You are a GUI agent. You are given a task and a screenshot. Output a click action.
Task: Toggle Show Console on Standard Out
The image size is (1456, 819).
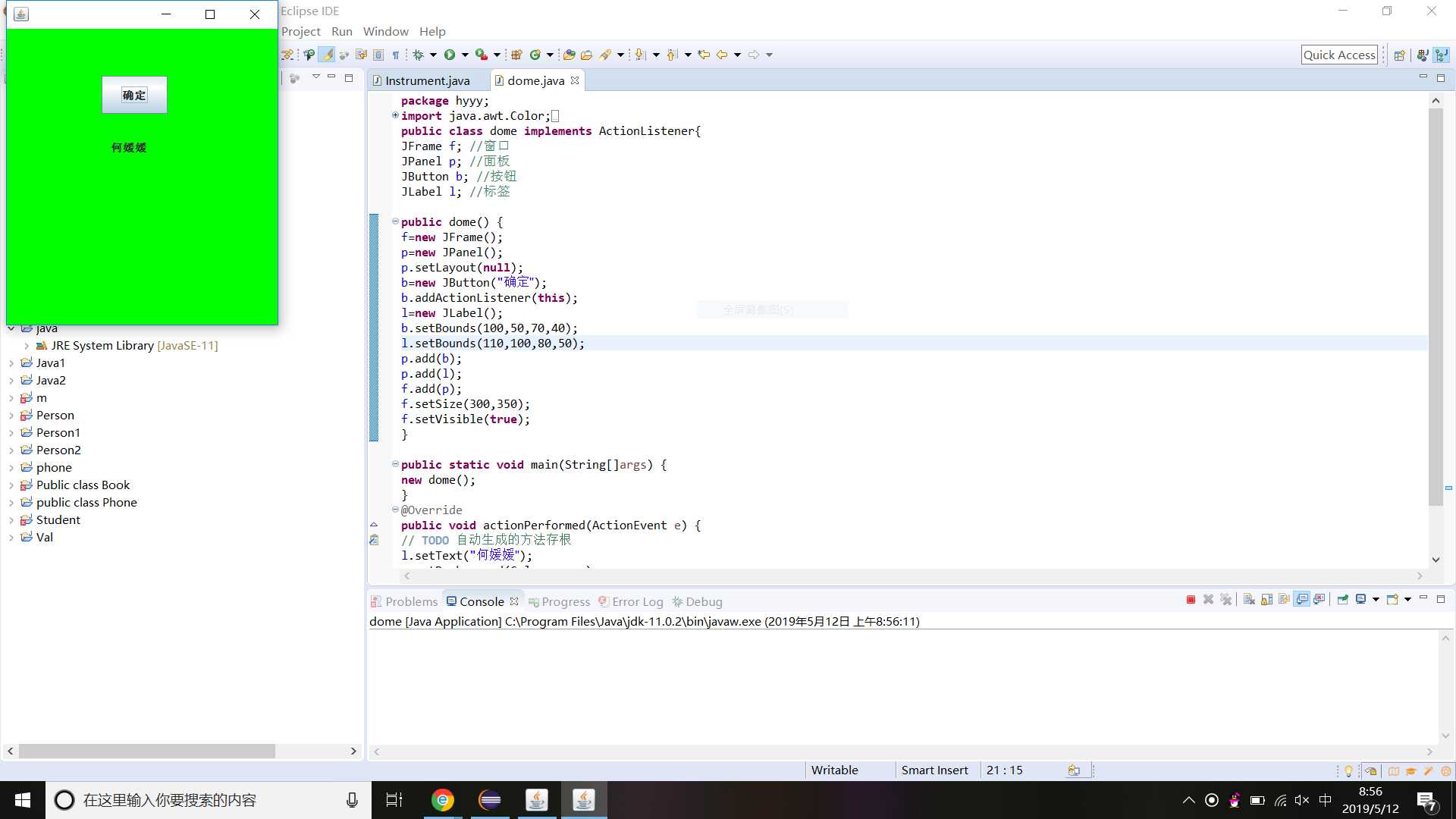tap(1302, 600)
